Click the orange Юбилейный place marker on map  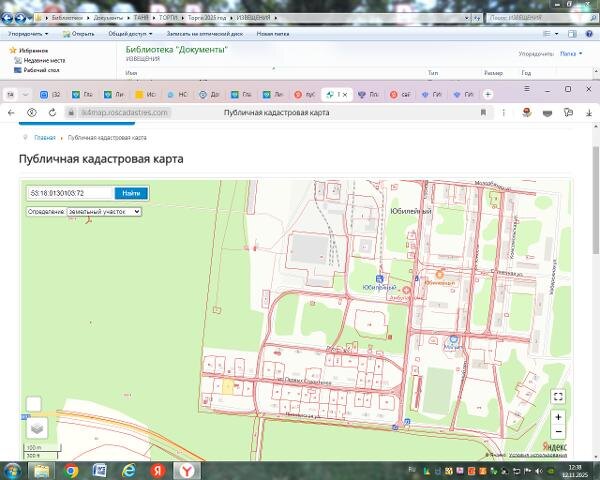tap(440, 274)
